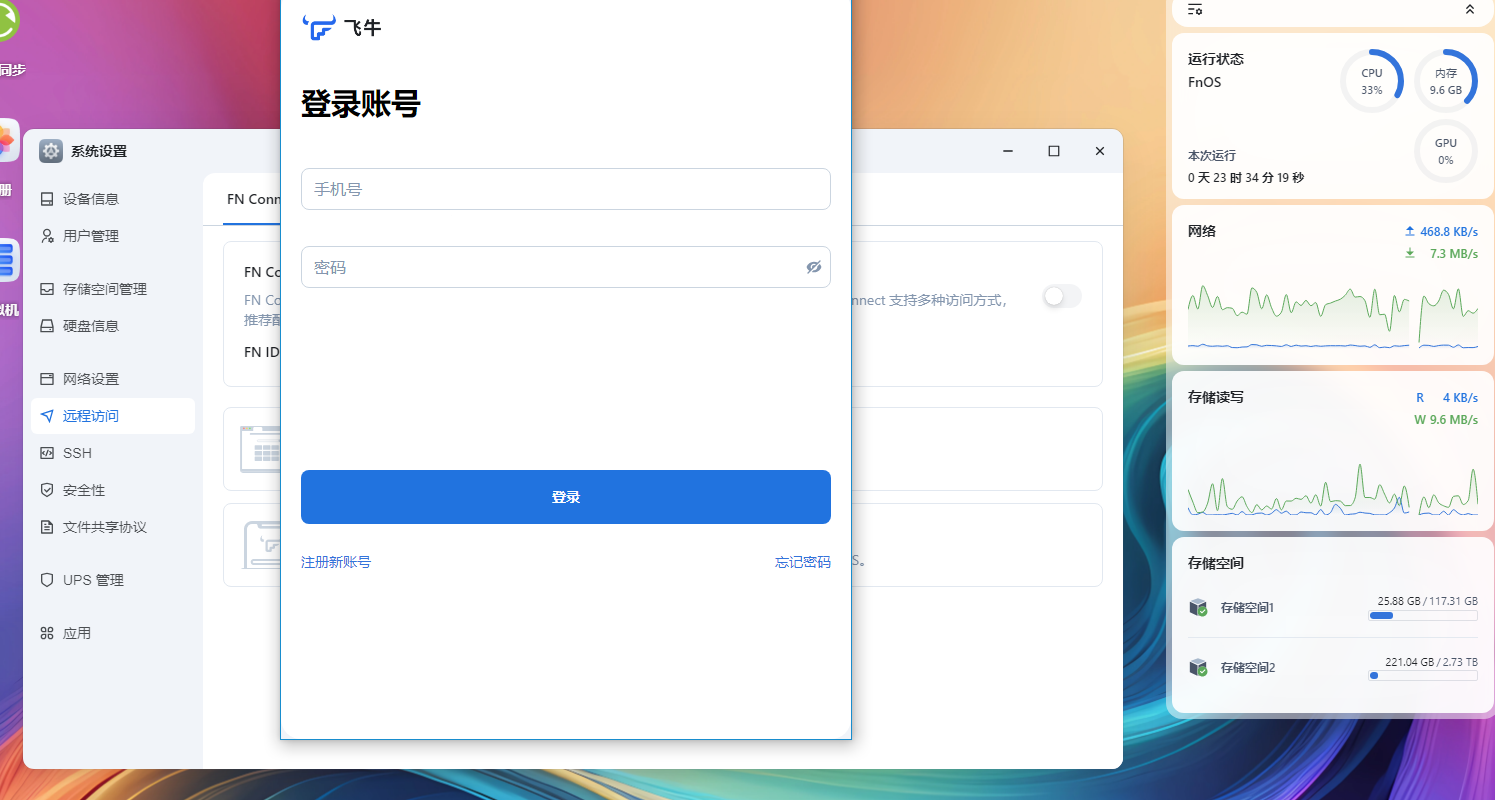Focus the 密码 password field
The height and width of the screenshot is (800, 1495).
[x=566, y=267]
